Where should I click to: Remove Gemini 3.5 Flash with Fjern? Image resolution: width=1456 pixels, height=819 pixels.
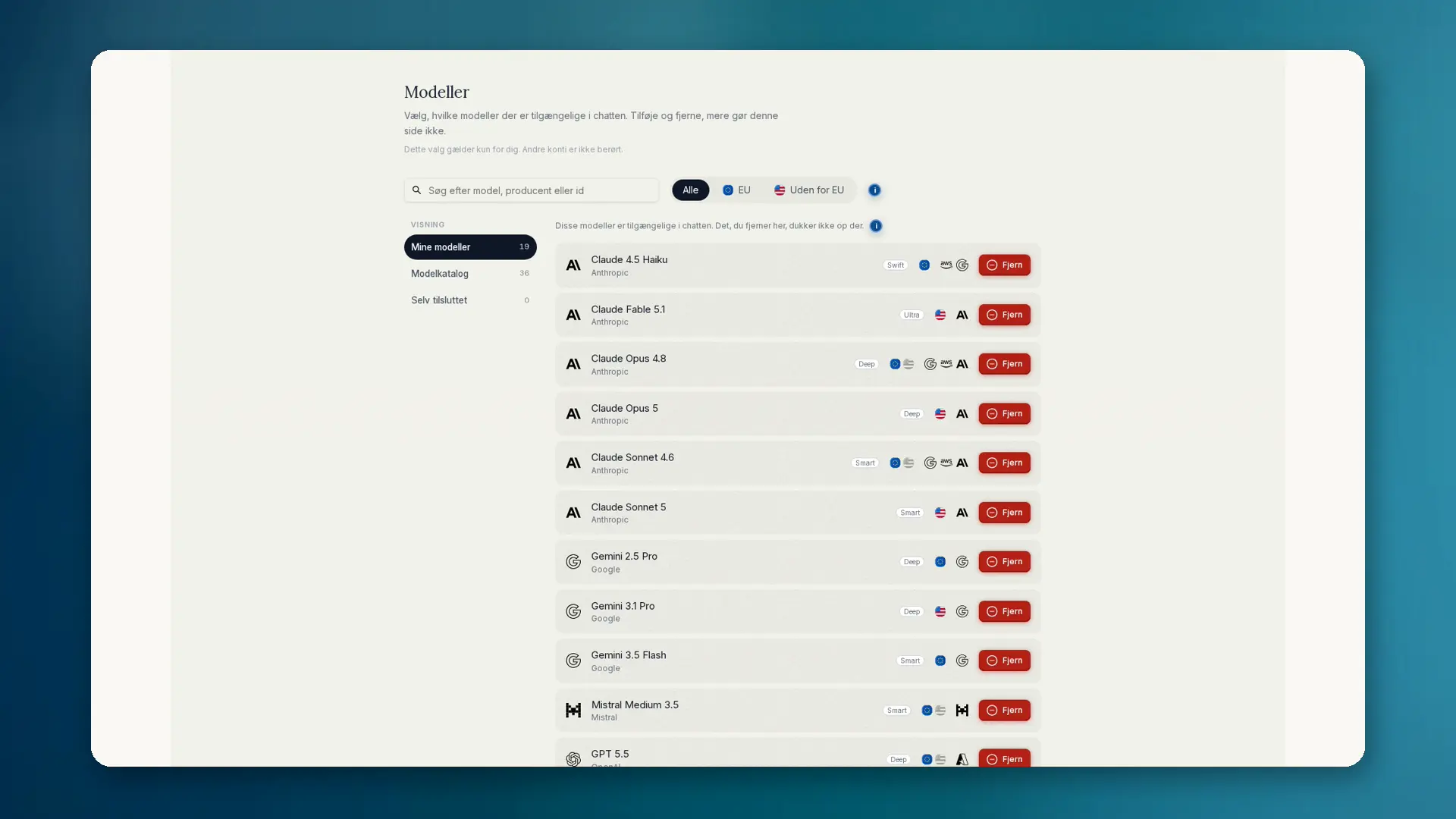coord(1004,661)
